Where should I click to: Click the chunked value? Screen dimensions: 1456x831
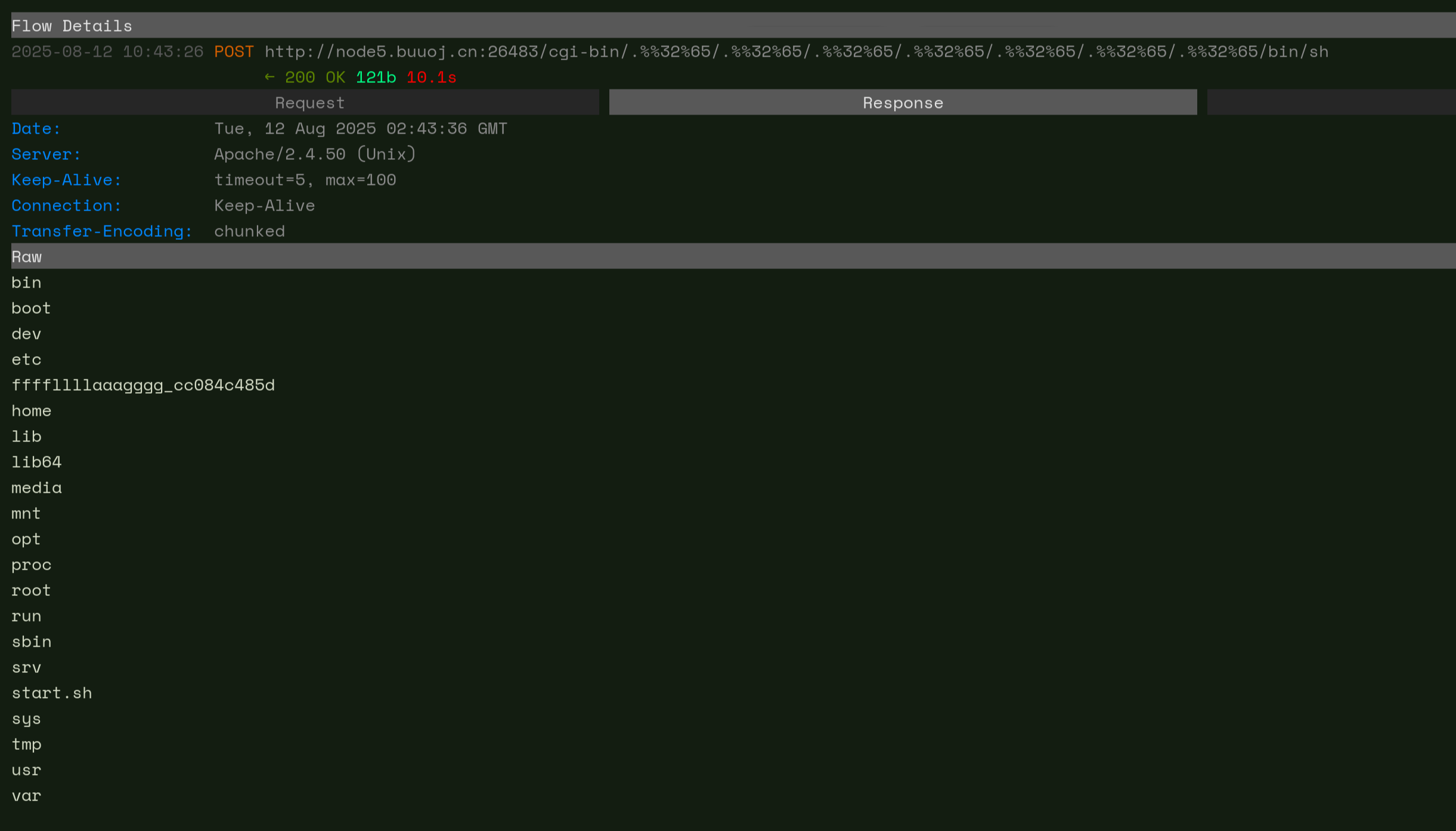tap(249, 231)
